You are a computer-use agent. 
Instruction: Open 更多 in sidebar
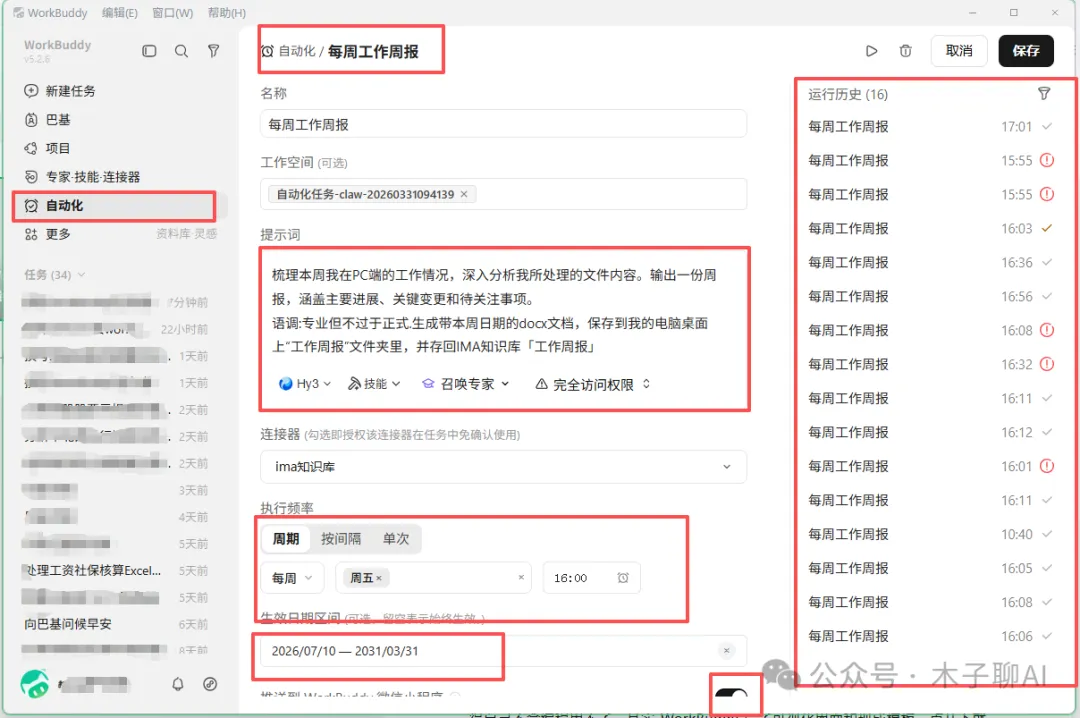coord(57,234)
